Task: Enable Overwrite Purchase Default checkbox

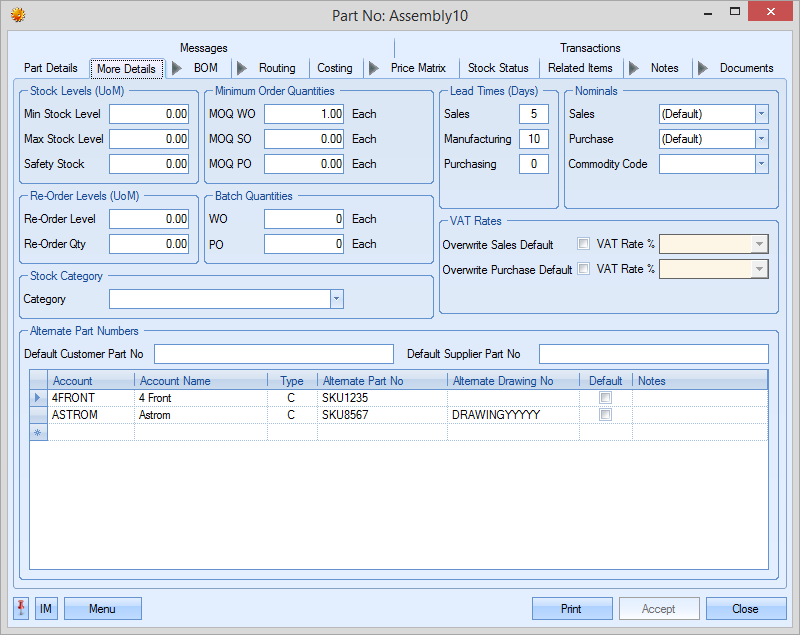Action: tap(584, 269)
